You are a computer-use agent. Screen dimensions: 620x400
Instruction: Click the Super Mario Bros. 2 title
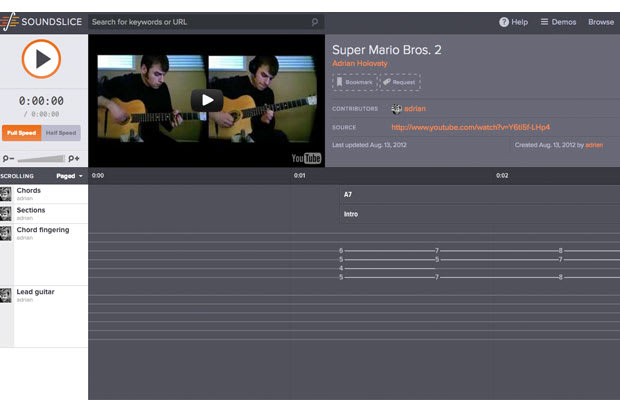(x=387, y=50)
